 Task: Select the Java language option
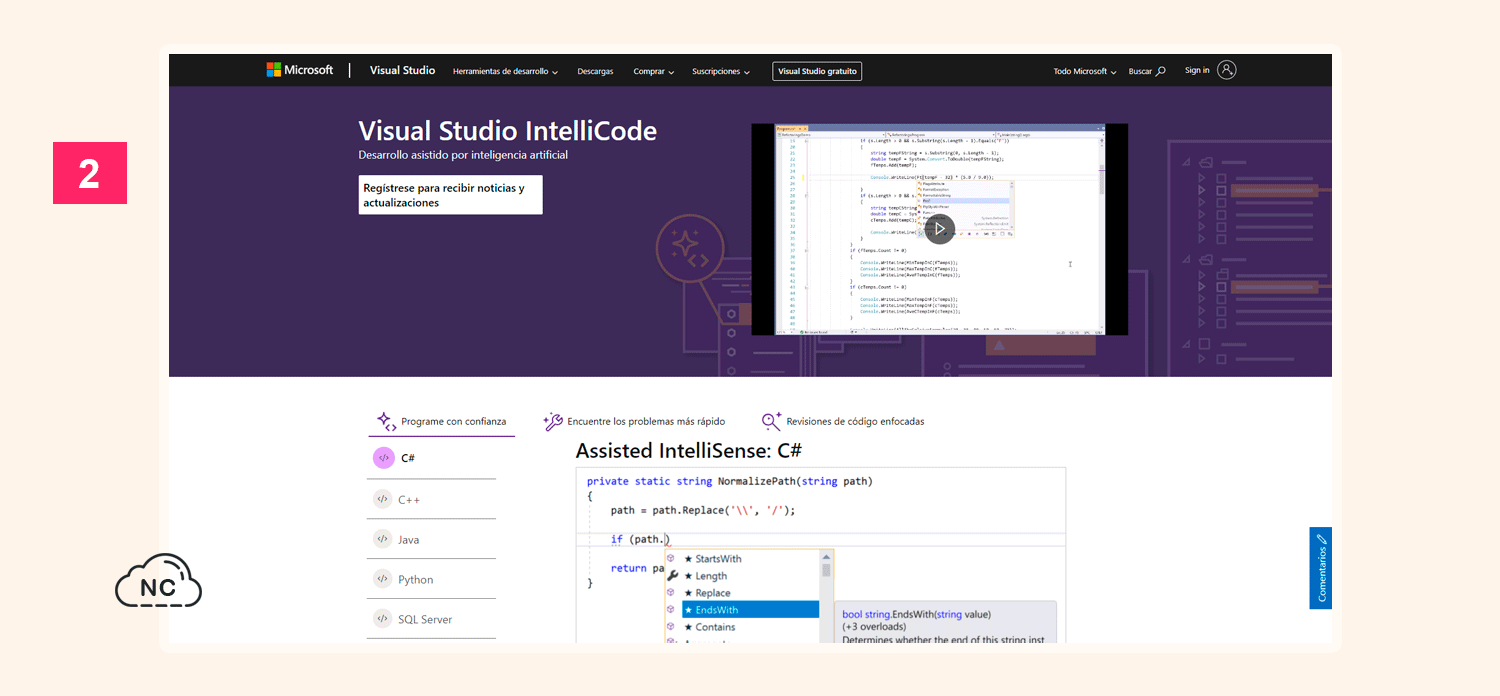(x=431, y=539)
